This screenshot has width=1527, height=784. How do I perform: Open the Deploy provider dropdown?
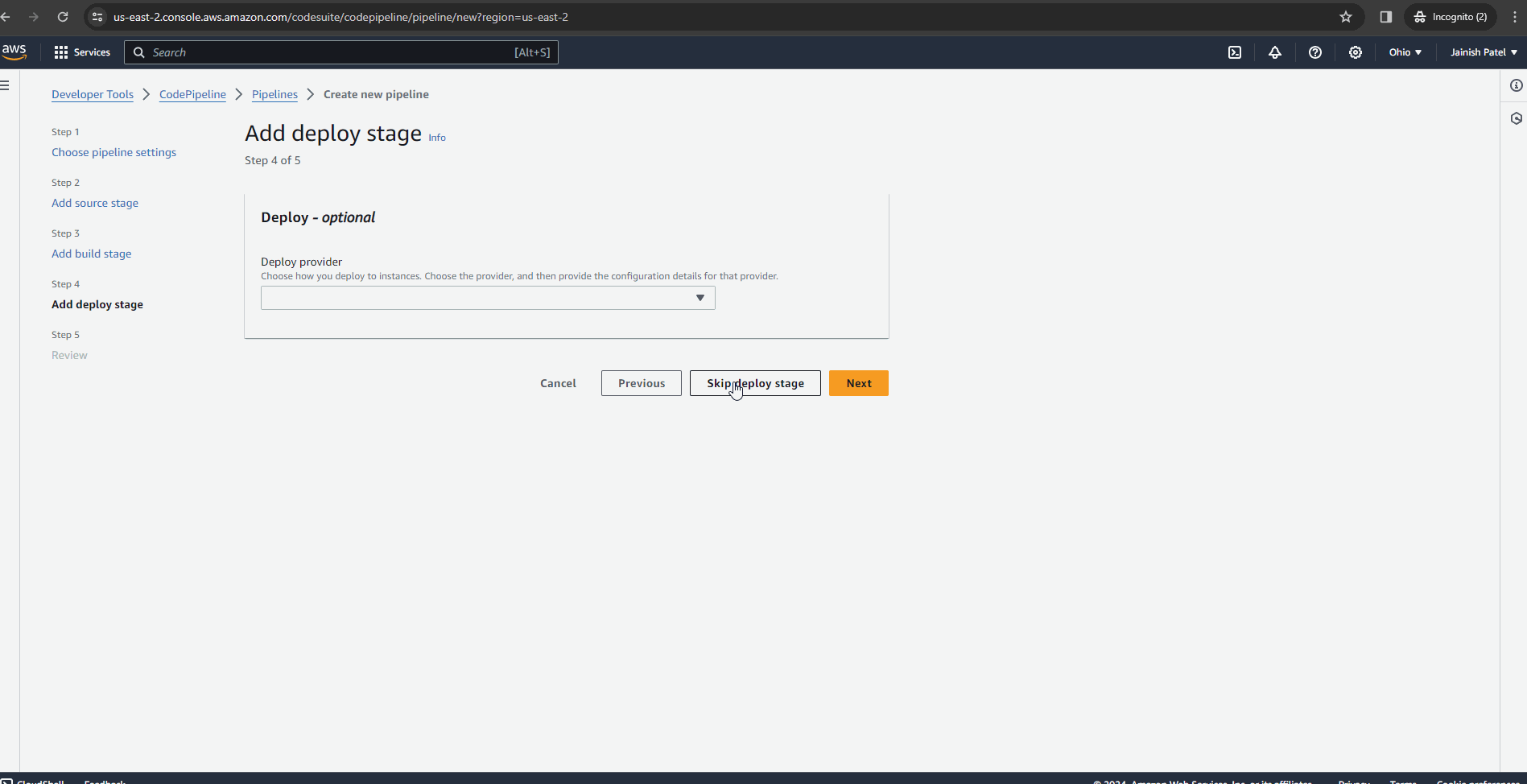click(487, 297)
